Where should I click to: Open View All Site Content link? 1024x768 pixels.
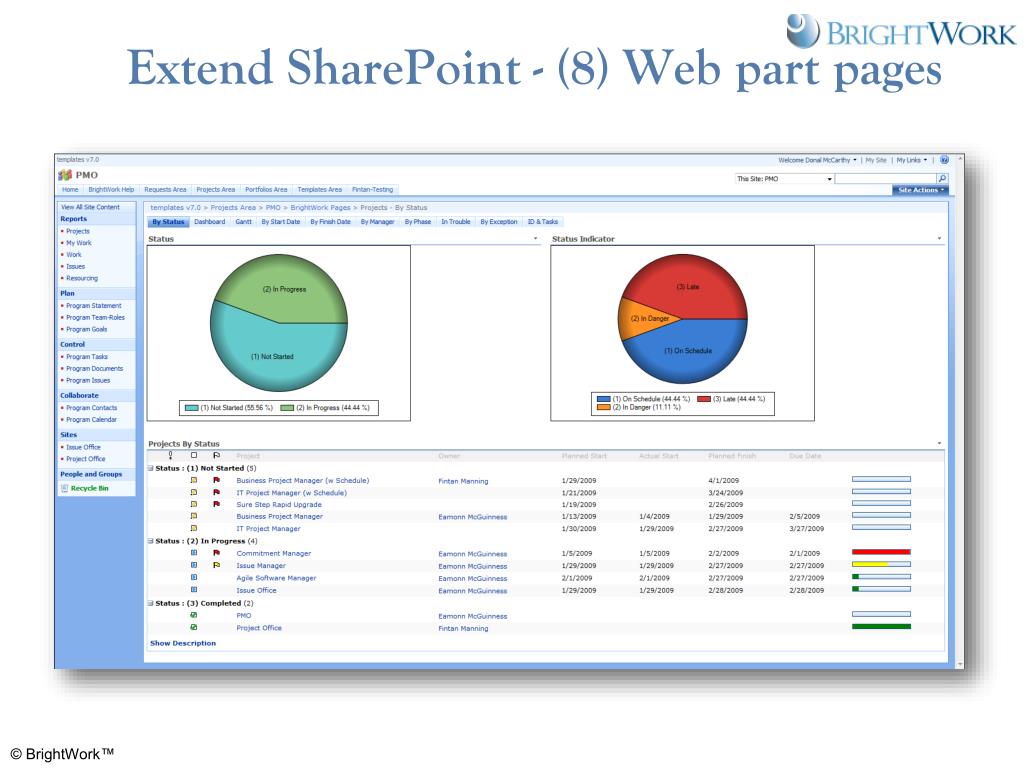(x=90, y=207)
